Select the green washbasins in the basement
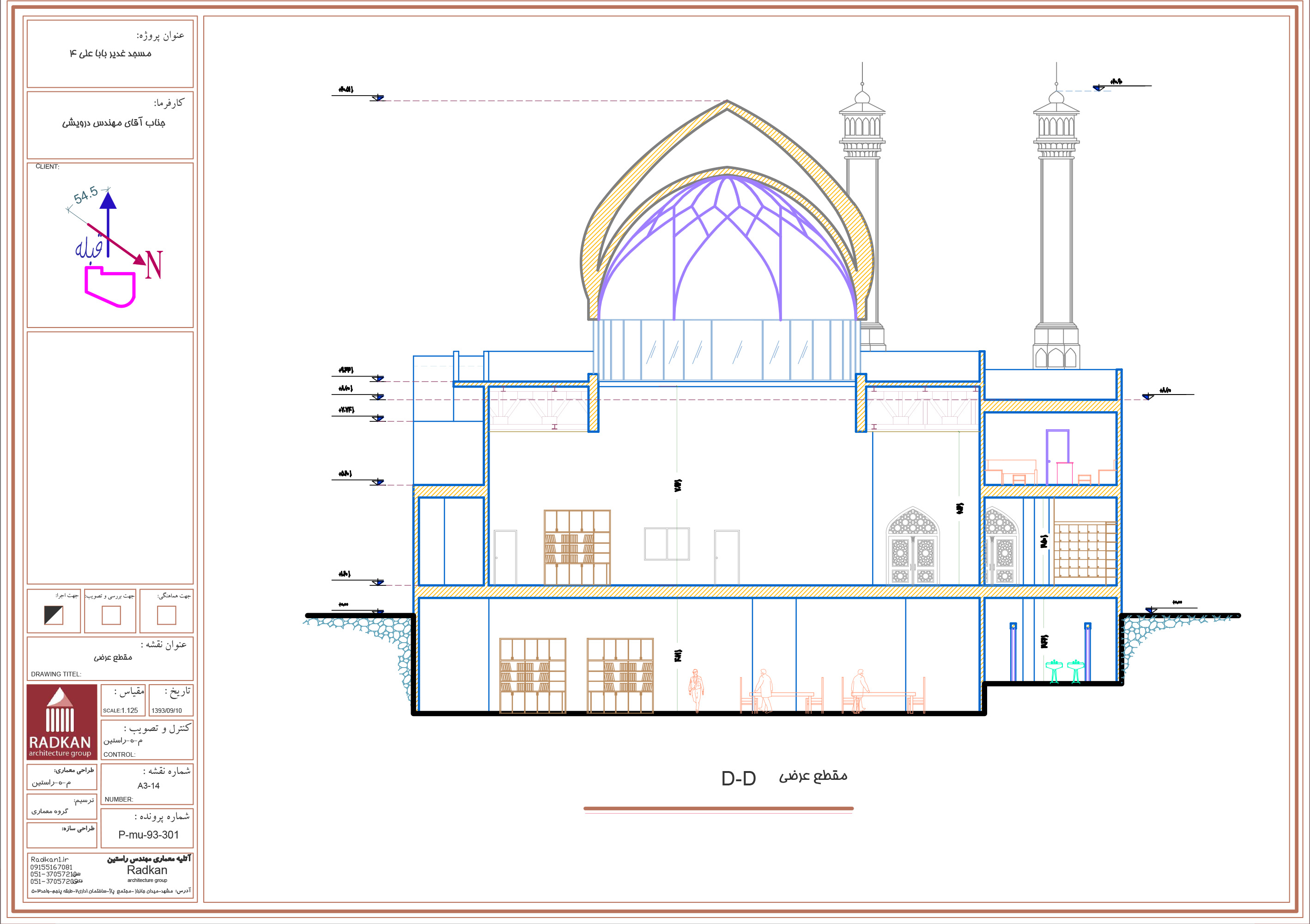The width and height of the screenshot is (1310, 924). (x=1065, y=671)
